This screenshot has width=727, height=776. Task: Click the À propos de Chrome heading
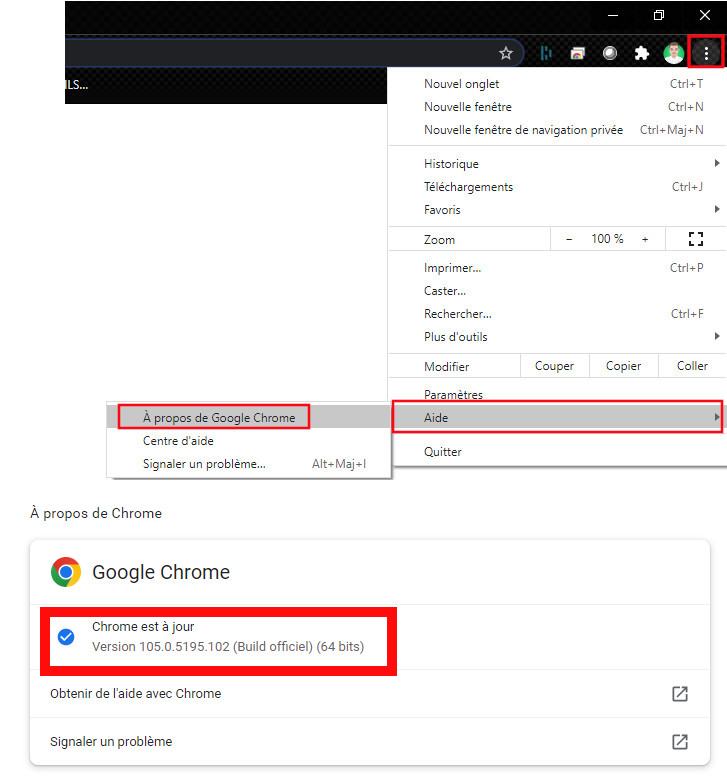(x=96, y=514)
